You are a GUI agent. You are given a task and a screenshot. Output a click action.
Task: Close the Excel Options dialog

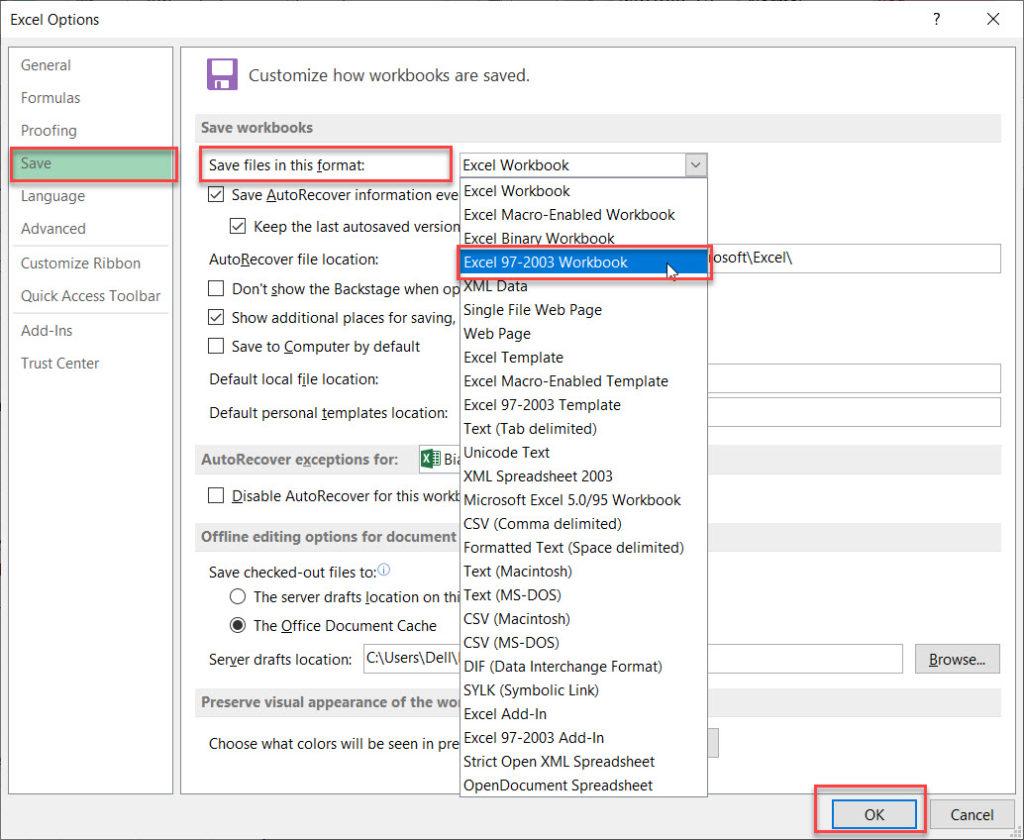pos(993,19)
